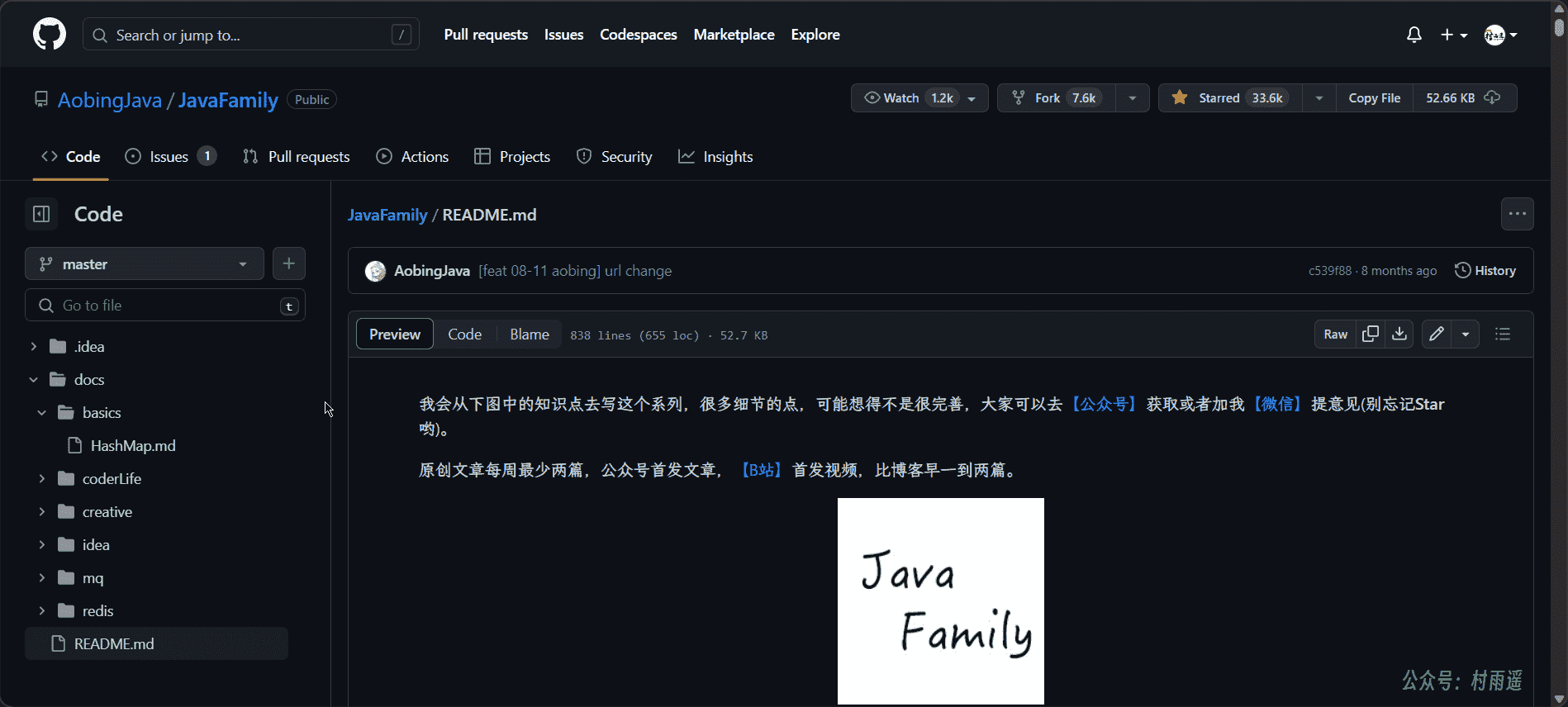Open HashMap.md file
Viewport: 1568px width, 707px height.
point(133,445)
